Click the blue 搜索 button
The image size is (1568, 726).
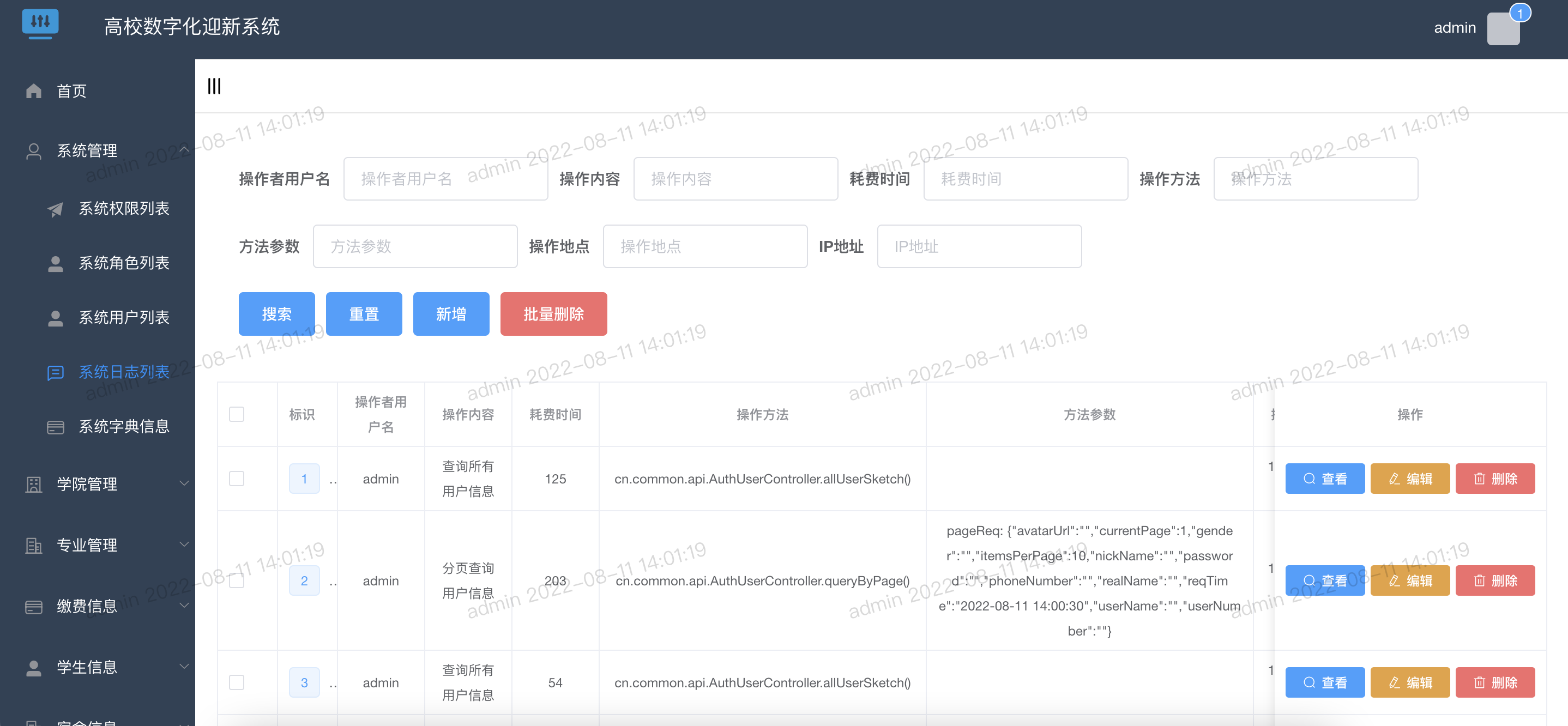(277, 314)
